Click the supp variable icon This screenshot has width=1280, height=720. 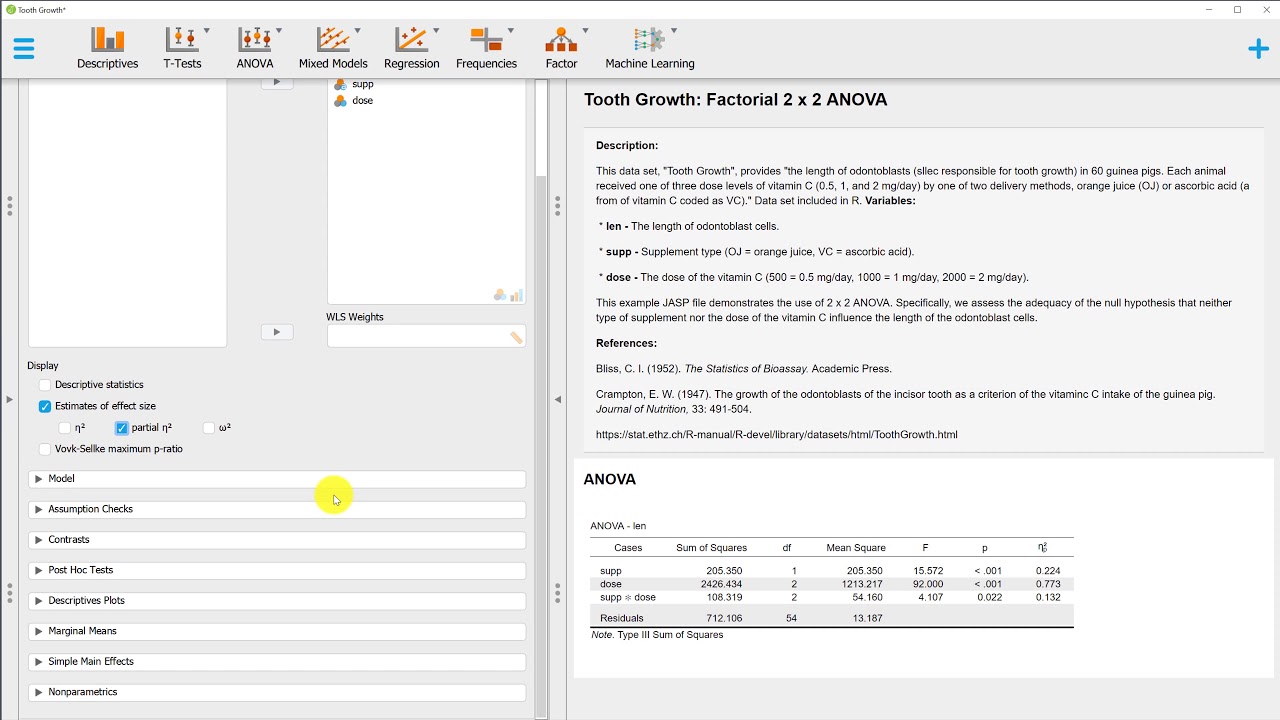tap(340, 85)
